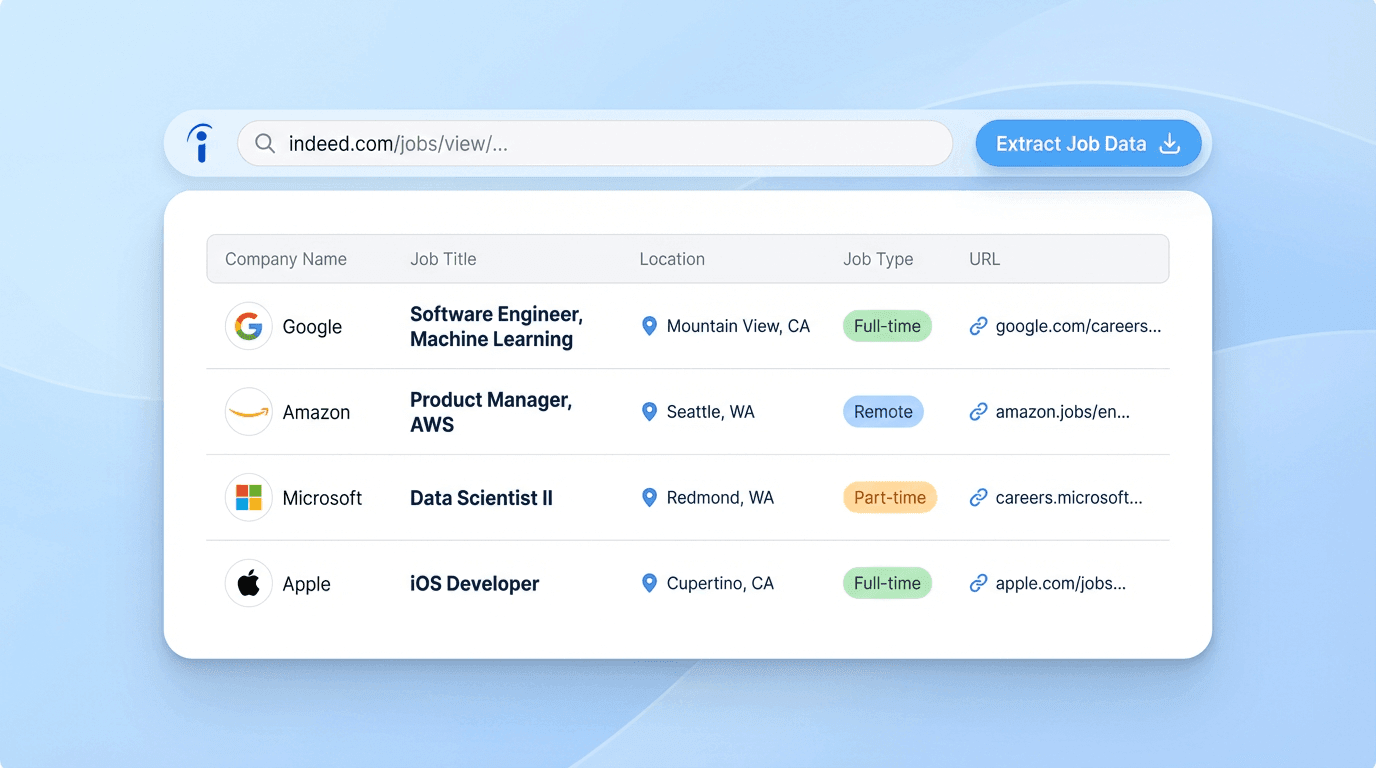Click the Indeed logo icon
This screenshot has height=768, width=1376.
coord(201,143)
